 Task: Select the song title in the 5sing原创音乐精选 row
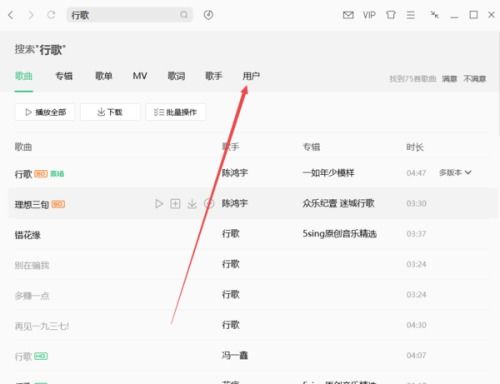pos(28,235)
